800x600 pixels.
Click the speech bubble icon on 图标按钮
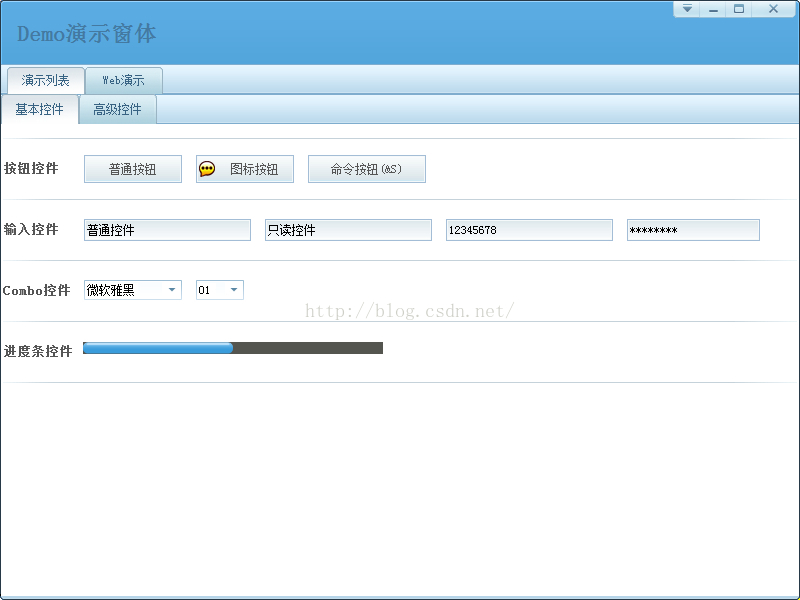tap(207, 169)
